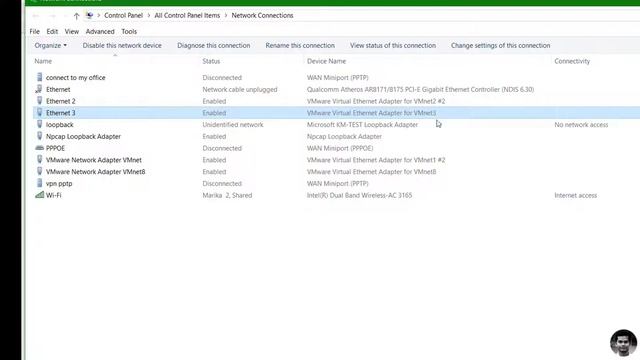The width and height of the screenshot is (640, 360).
Task: Click "Intel(R) Dual Band Wireless-AC 3165" text
Action: (x=359, y=196)
